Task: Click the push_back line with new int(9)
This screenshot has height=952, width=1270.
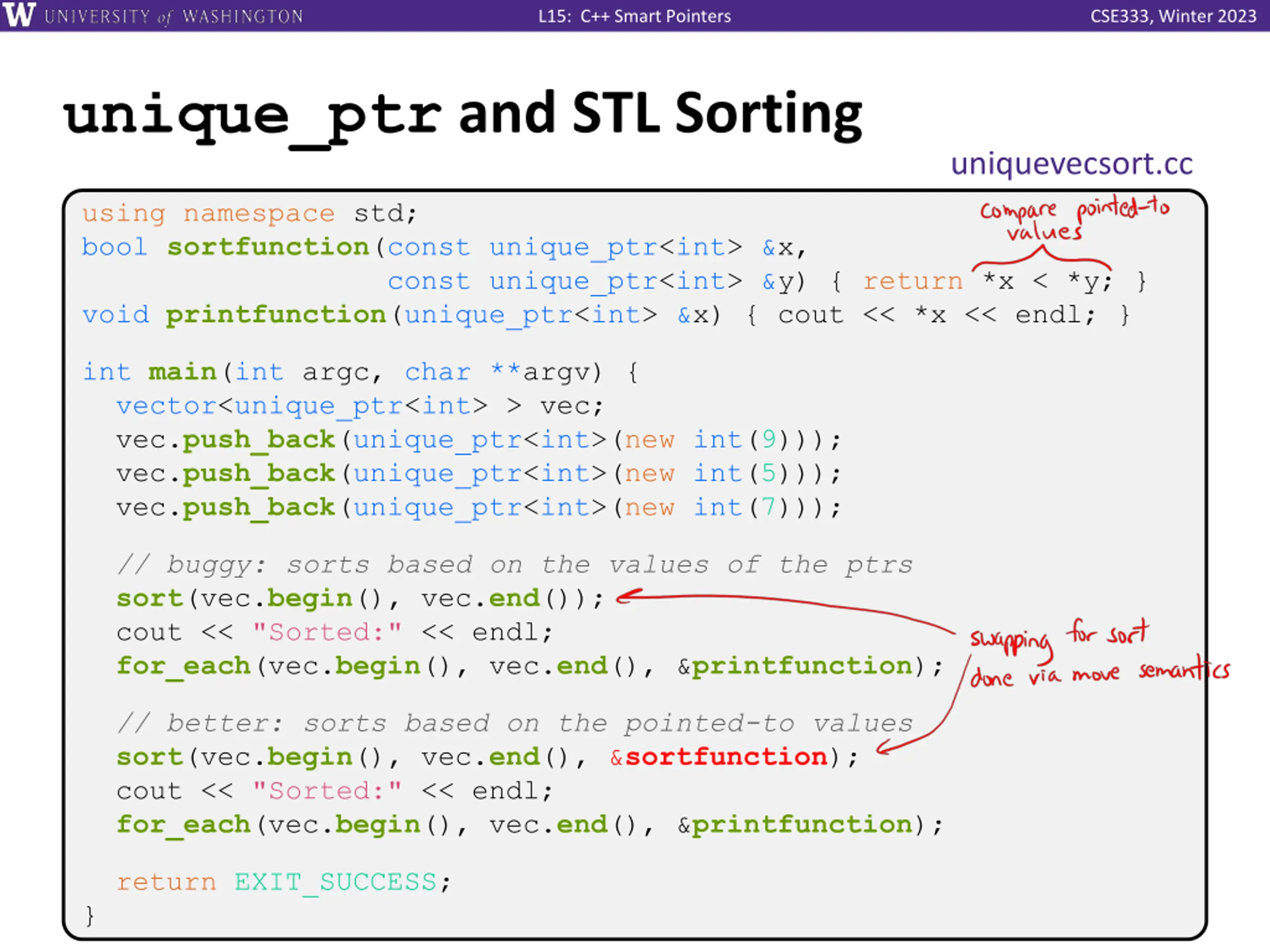Action: pyautogui.click(x=478, y=440)
